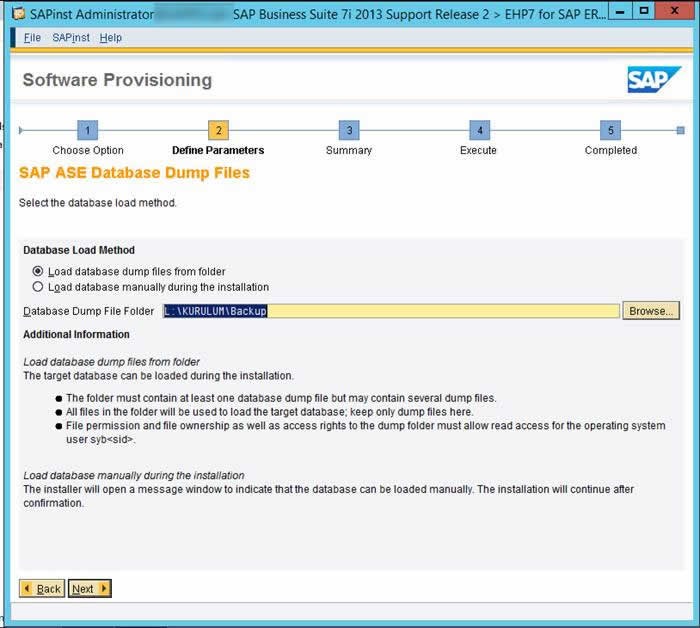Click the 'Summary' step label
The height and width of the screenshot is (628, 700).
click(x=349, y=150)
